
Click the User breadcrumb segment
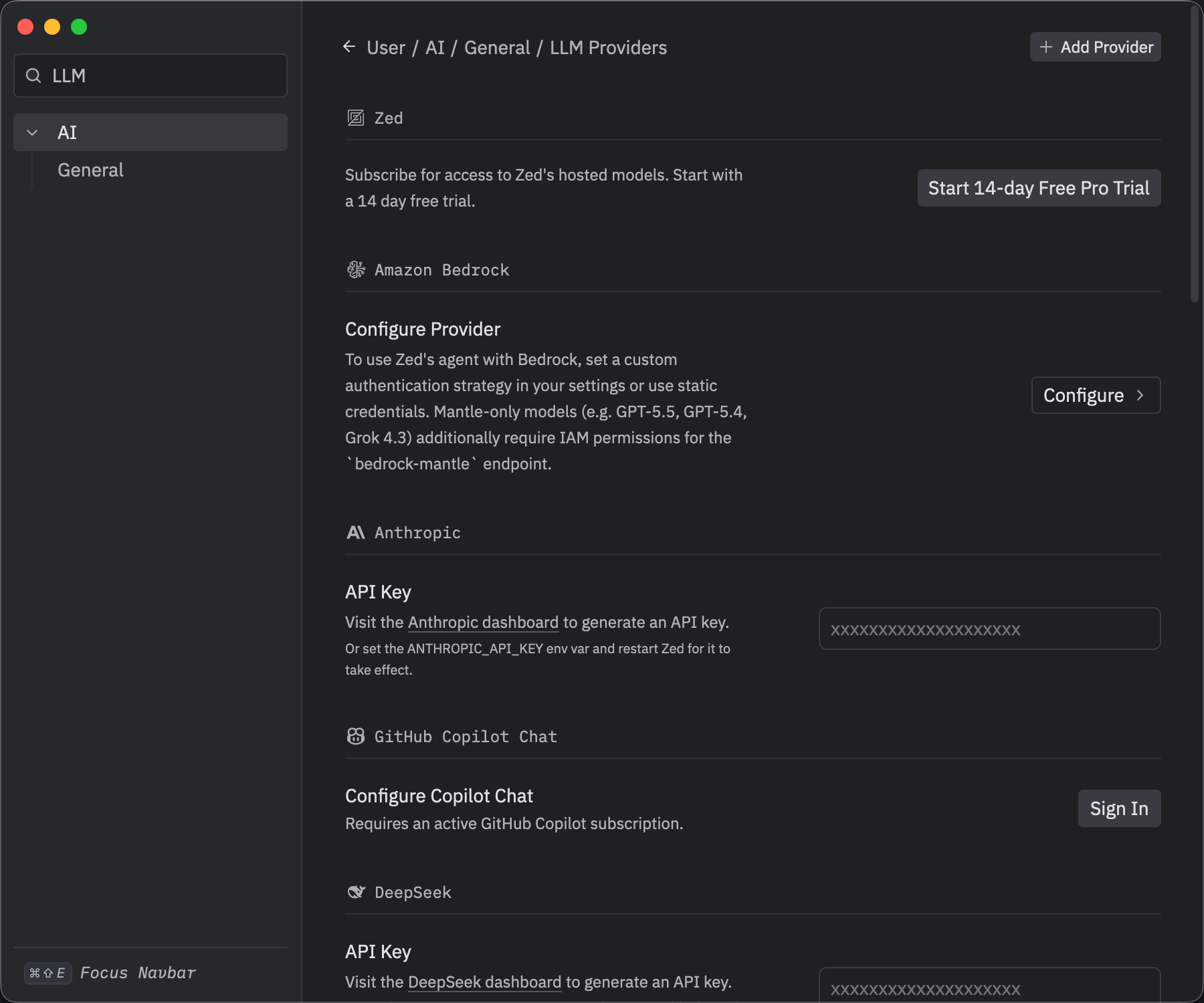(386, 47)
